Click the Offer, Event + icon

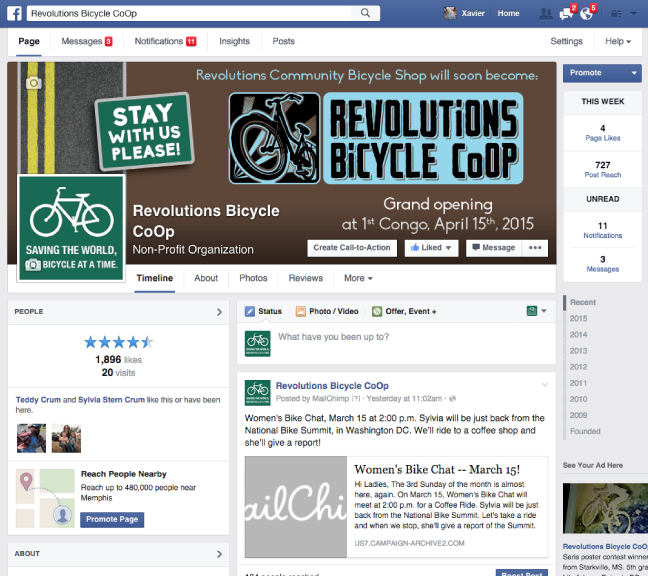click(x=376, y=312)
